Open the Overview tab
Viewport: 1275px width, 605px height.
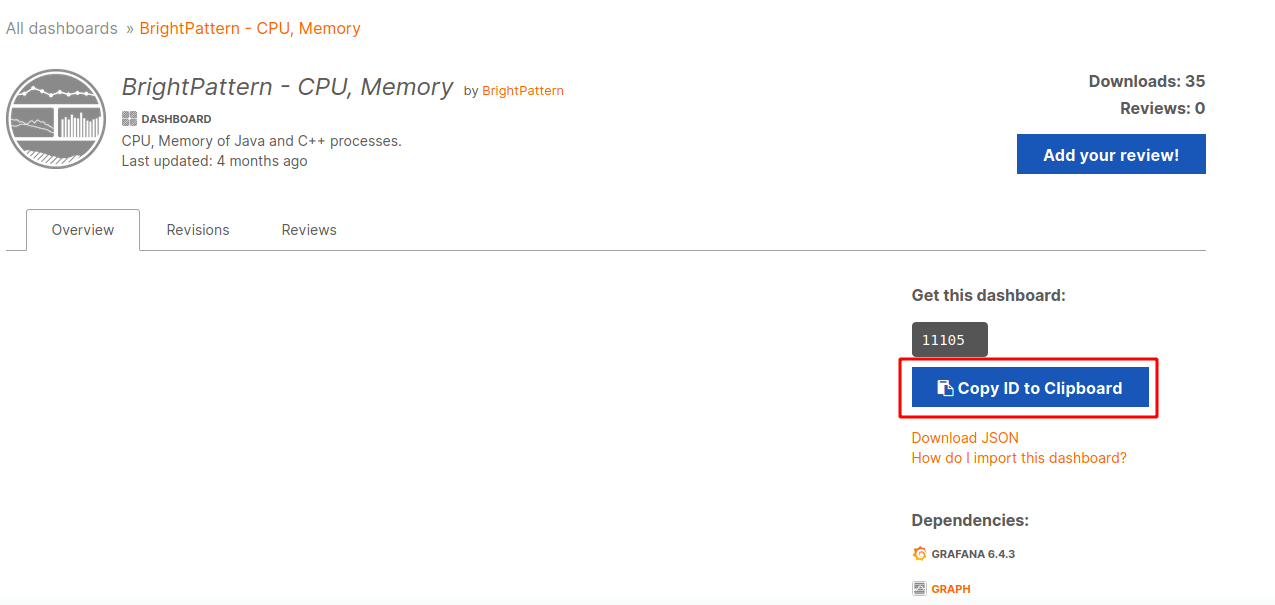tap(83, 230)
